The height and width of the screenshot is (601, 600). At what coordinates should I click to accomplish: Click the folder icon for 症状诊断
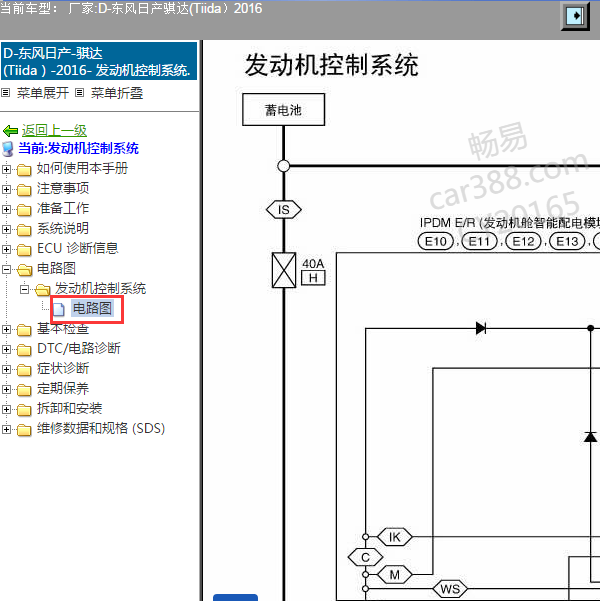tap(24, 369)
